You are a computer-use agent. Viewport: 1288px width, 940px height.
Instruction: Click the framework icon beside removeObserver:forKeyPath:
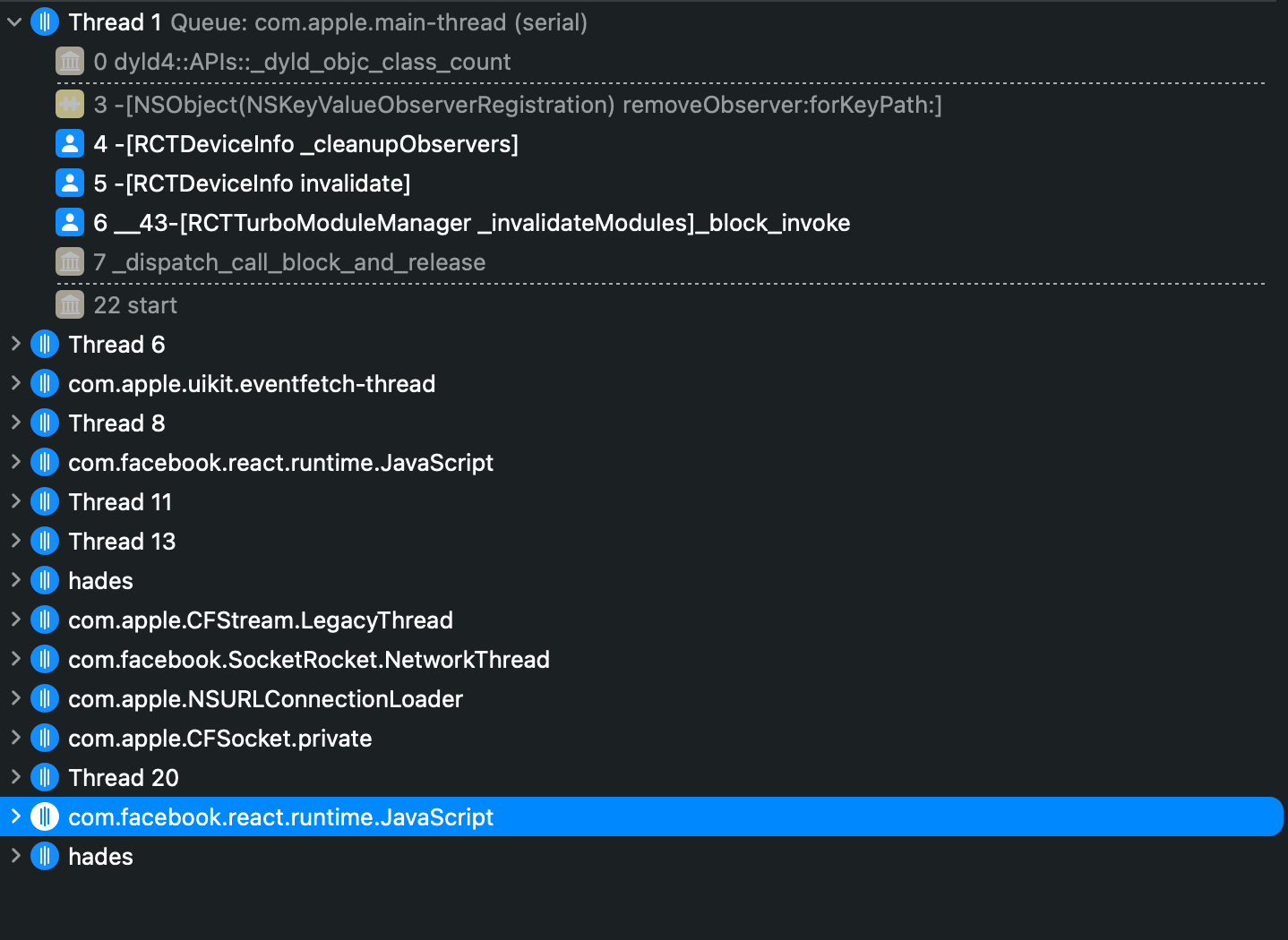tap(70, 105)
